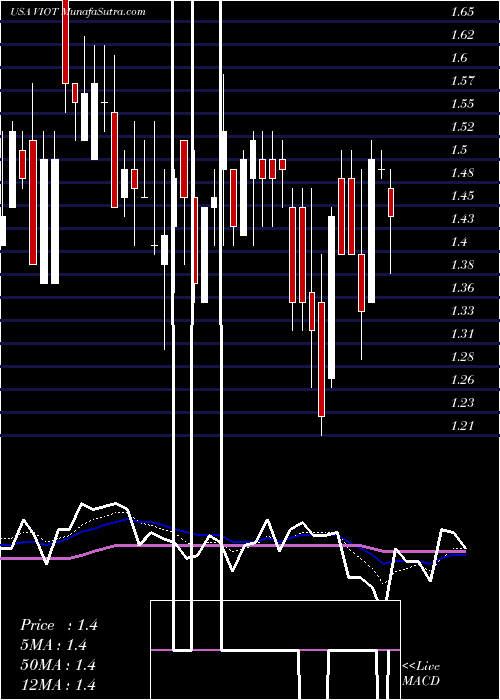Click the 12MA : 1.4 readout
500x700 pixels.
[58, 684]
